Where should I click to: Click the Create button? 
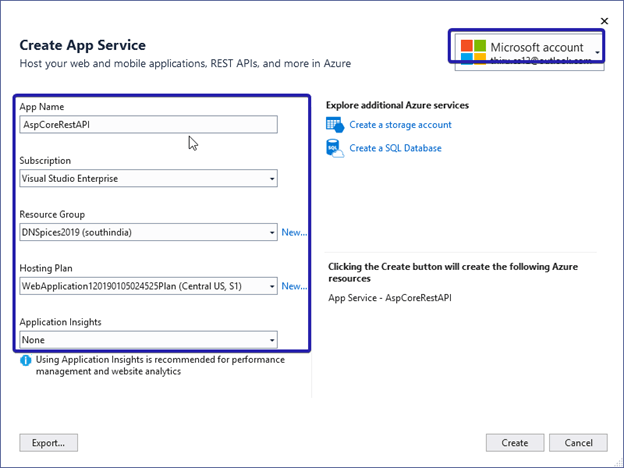pos(515,443)
